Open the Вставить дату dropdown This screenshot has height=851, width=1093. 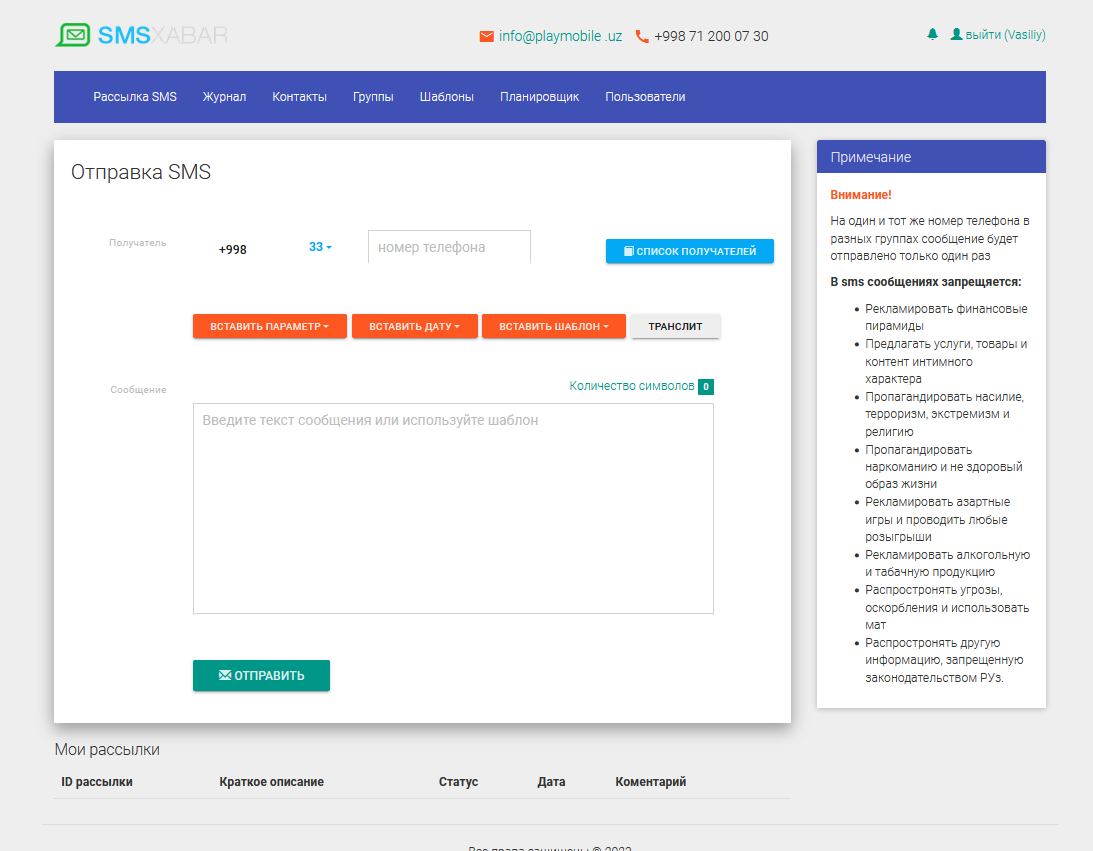414,327
